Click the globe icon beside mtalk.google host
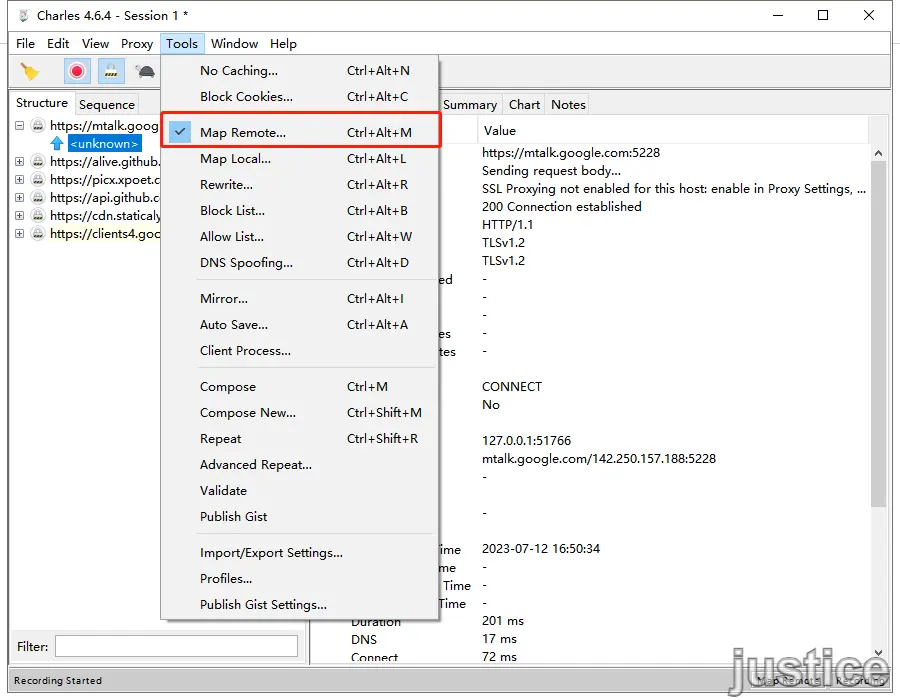The height and width of the screenshot is (700, 900). point(38,125)
